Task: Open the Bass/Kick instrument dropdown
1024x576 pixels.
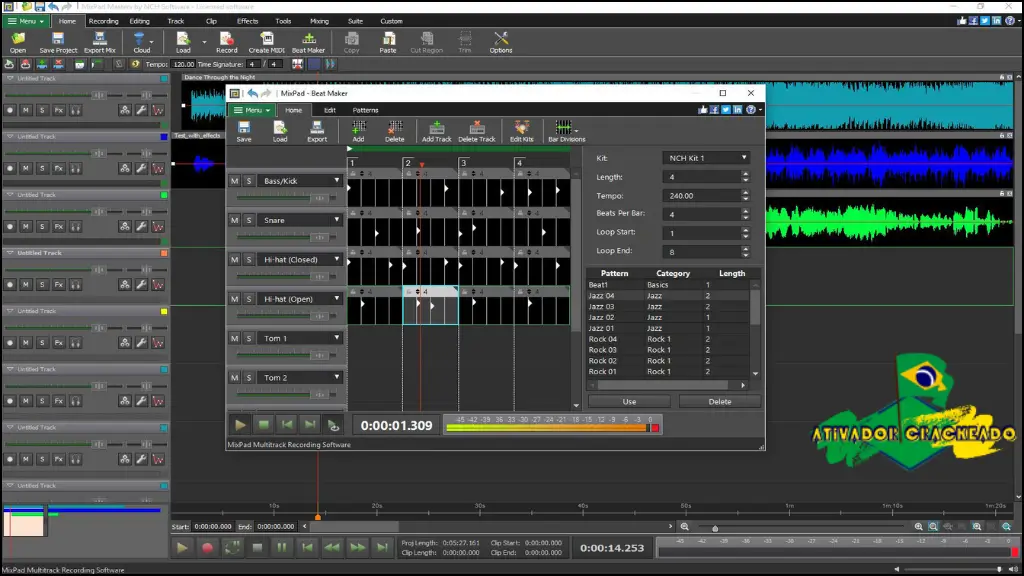Action: [300, 181]
